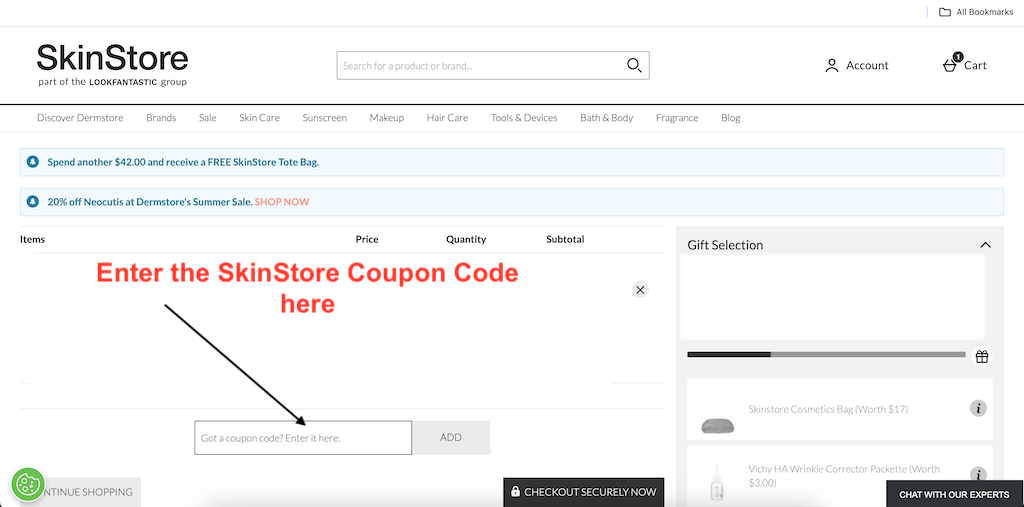Open the Hair Care menu

tap(447, 118)
